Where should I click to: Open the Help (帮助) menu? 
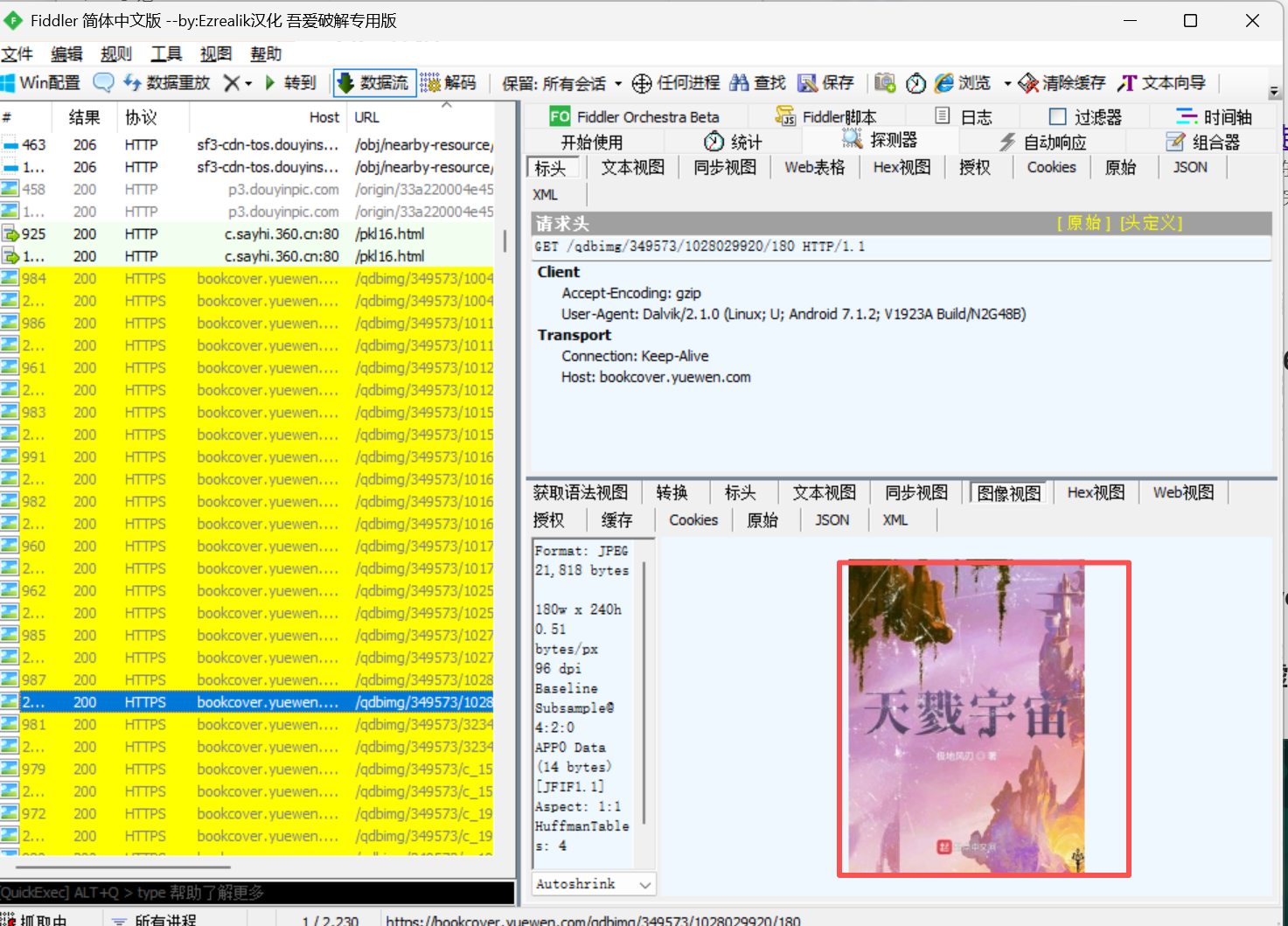pos(266,54)
